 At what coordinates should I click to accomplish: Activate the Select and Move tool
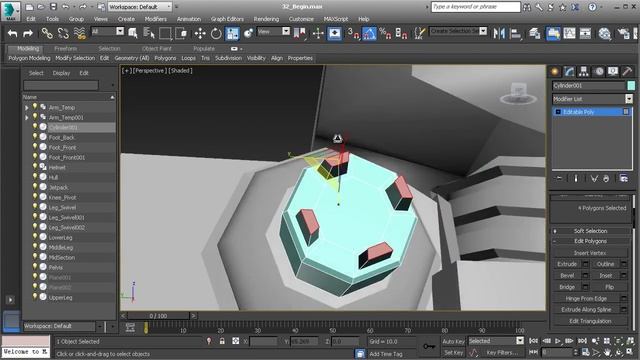[200, 33]
